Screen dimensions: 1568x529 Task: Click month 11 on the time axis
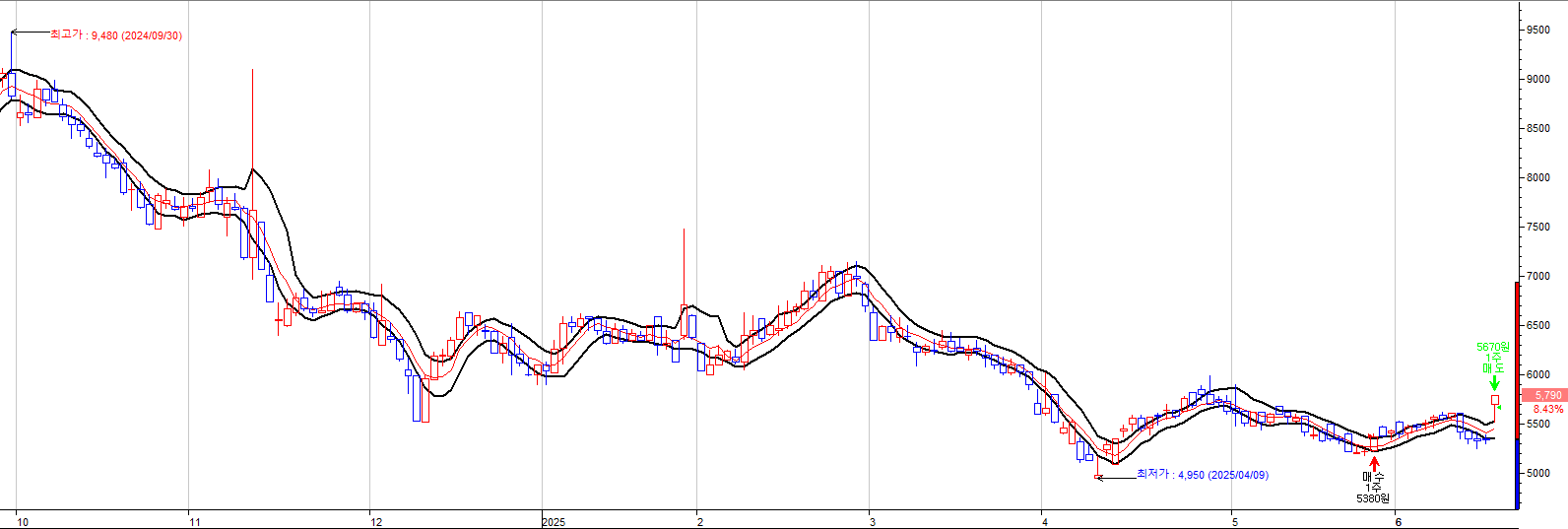[195, 522]
